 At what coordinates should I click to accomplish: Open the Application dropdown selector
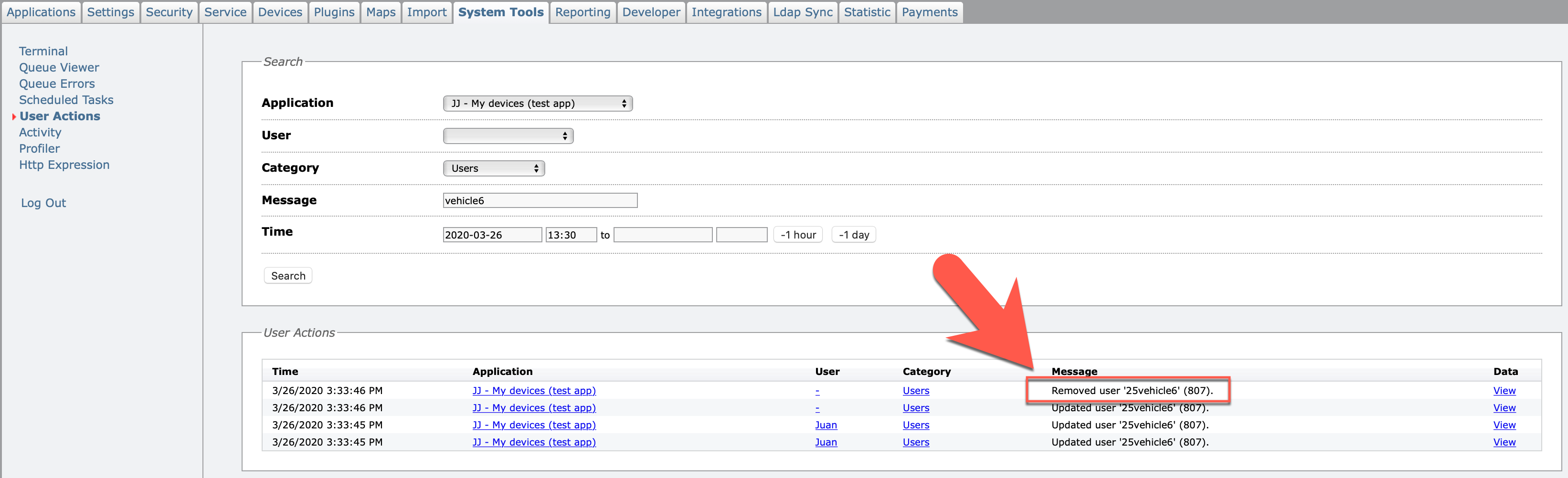pyautogui.click(x=538, y=104)
